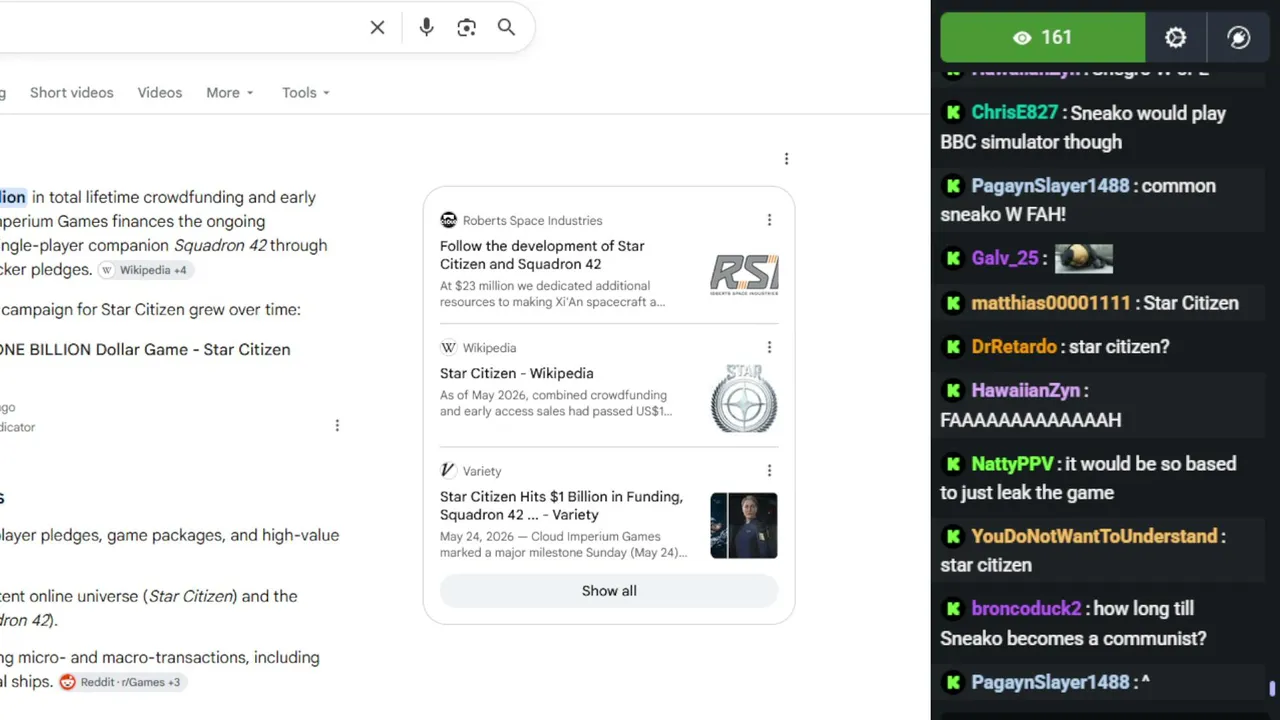Screen dimensions: 1280x720
Task: Open 'Star Citizen Hits $1 Billion in Funding' article
Action: click(x=561, y=506)
